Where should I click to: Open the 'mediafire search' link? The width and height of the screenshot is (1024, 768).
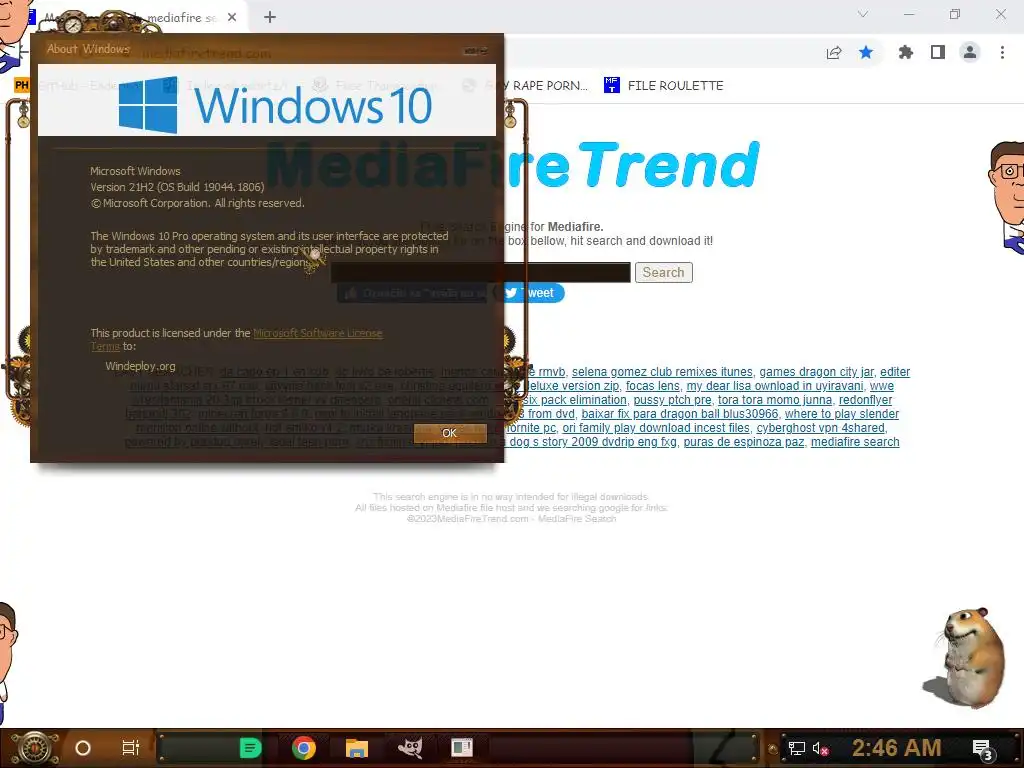(x=855, y=442)
